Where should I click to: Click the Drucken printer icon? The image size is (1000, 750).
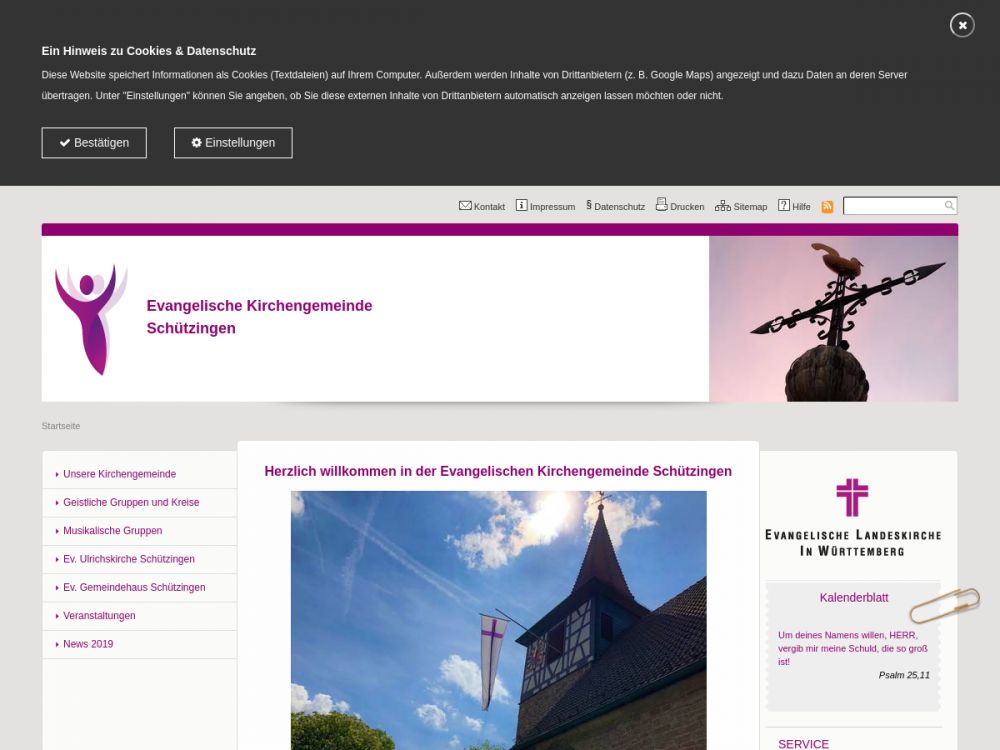[661, 205]
